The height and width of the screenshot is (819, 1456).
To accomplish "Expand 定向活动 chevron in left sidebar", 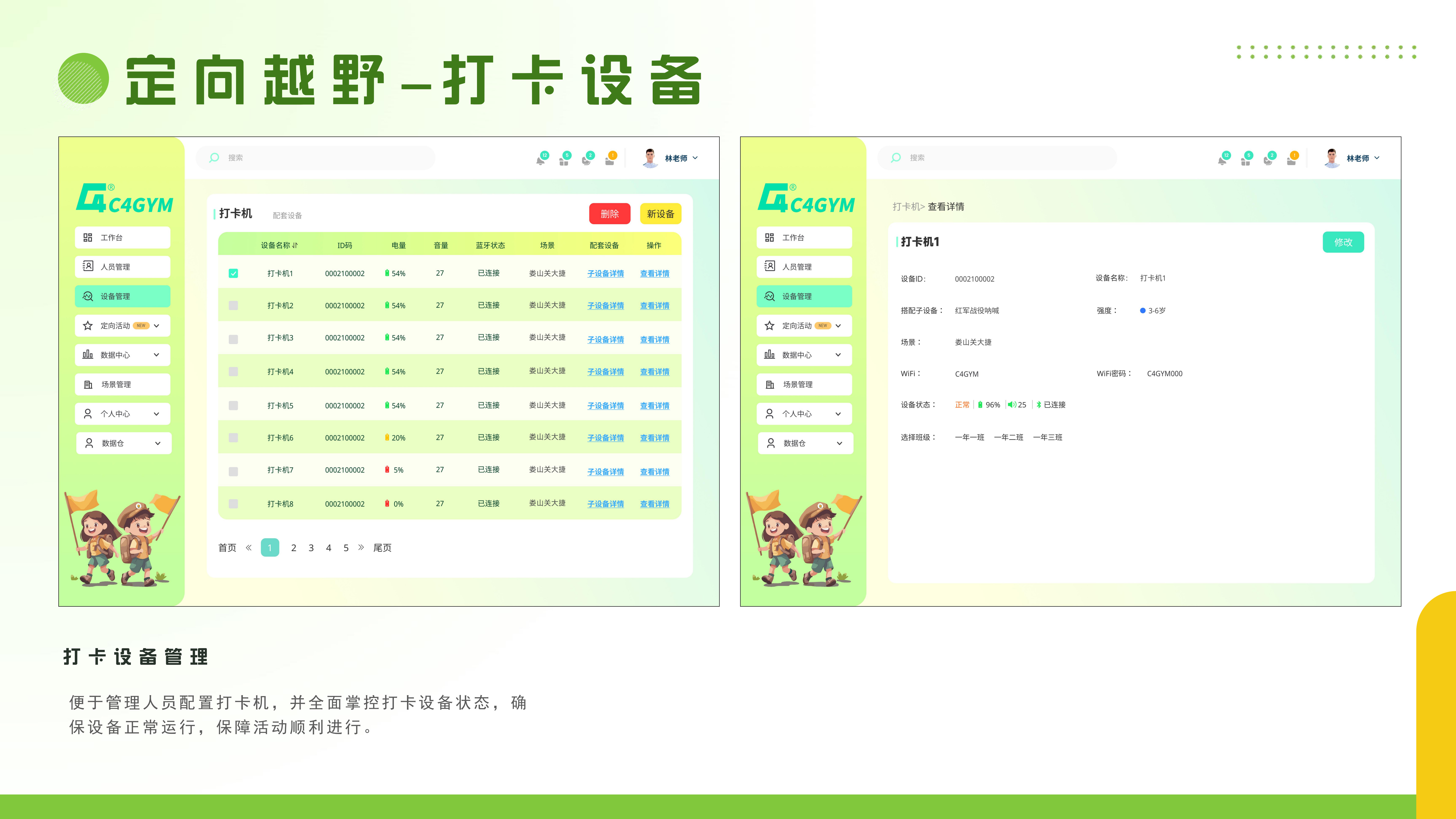I will [x=156, y=326].
